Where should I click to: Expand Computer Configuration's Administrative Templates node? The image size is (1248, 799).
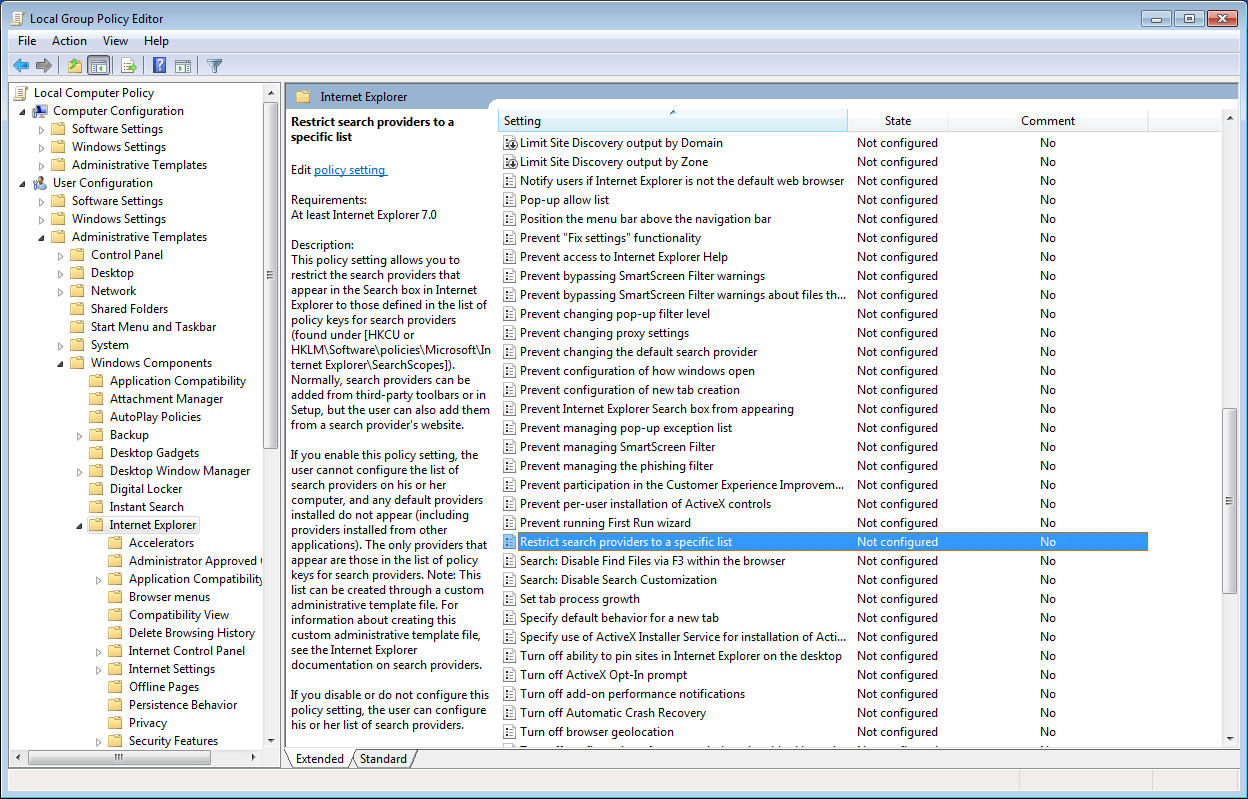tap(41, 165)
